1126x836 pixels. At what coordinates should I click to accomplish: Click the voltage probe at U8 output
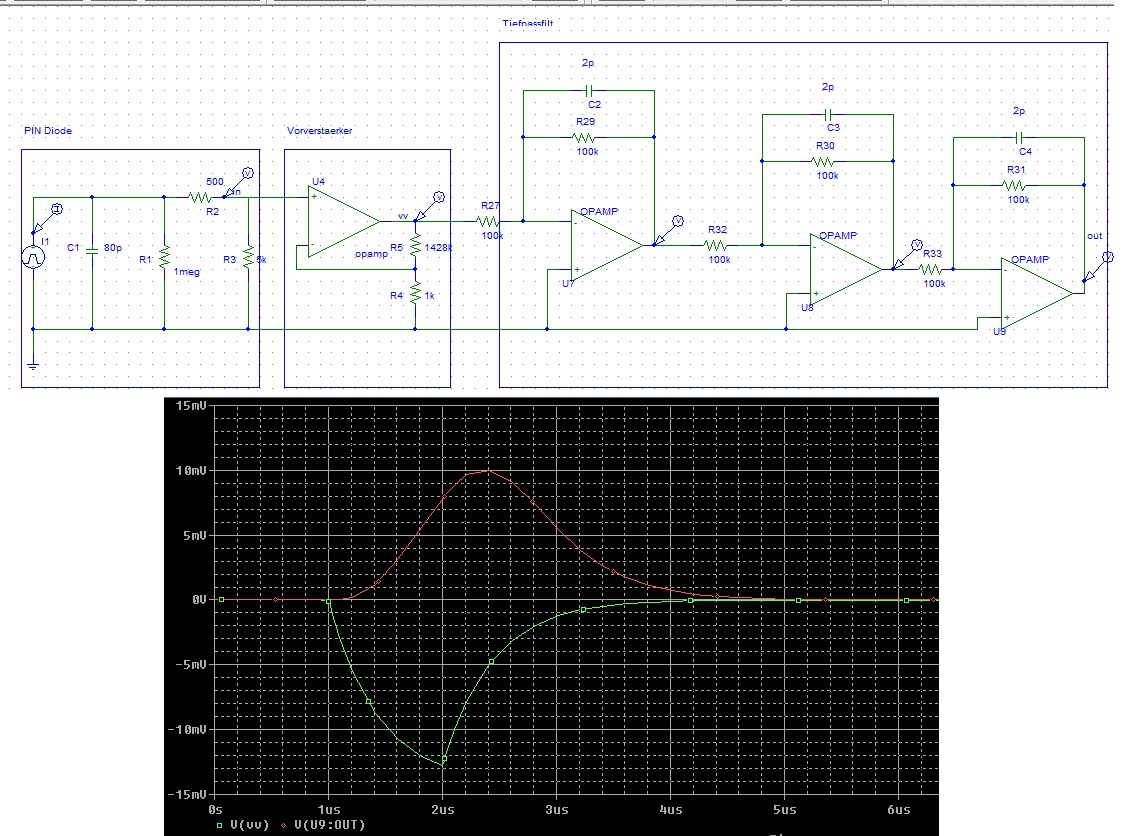pos(908,254)
